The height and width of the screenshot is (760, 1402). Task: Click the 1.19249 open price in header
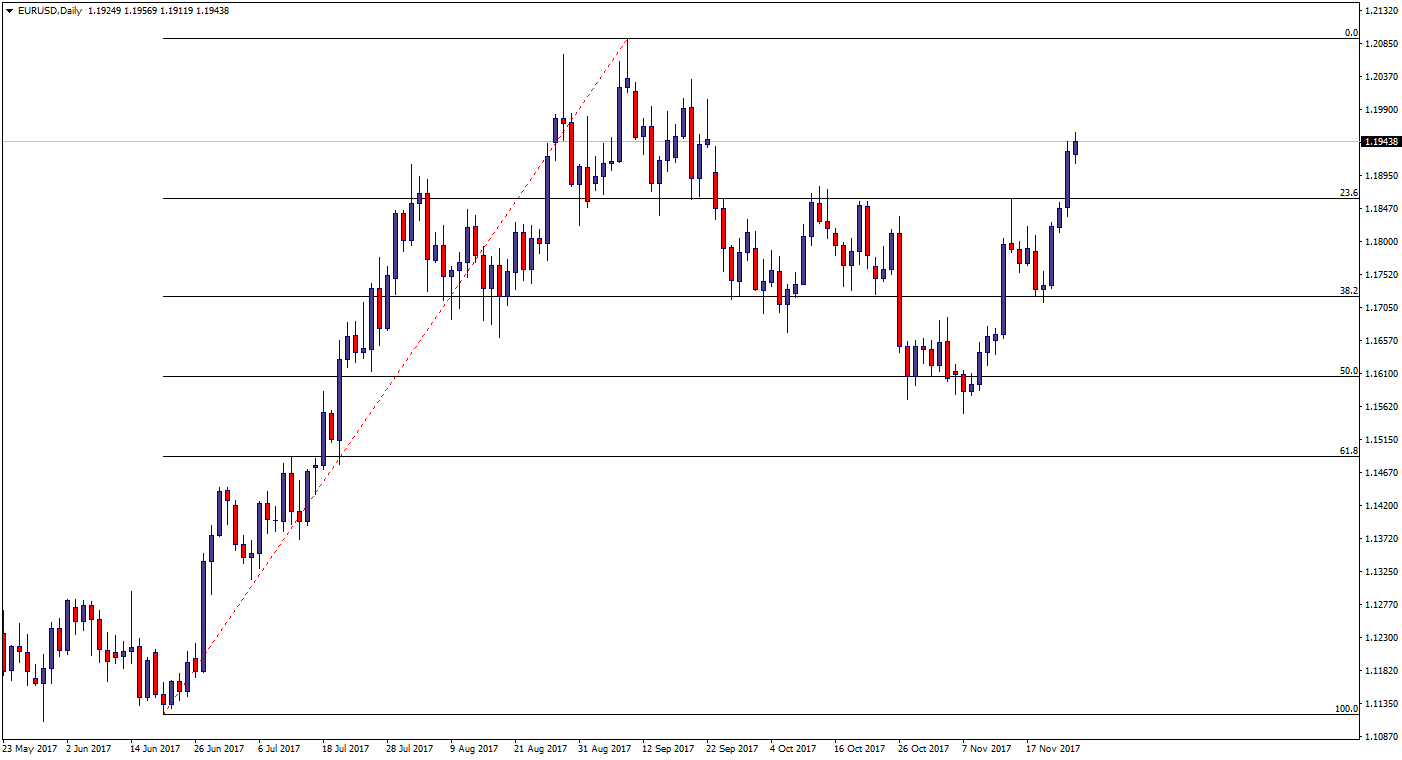click(105, 11)
